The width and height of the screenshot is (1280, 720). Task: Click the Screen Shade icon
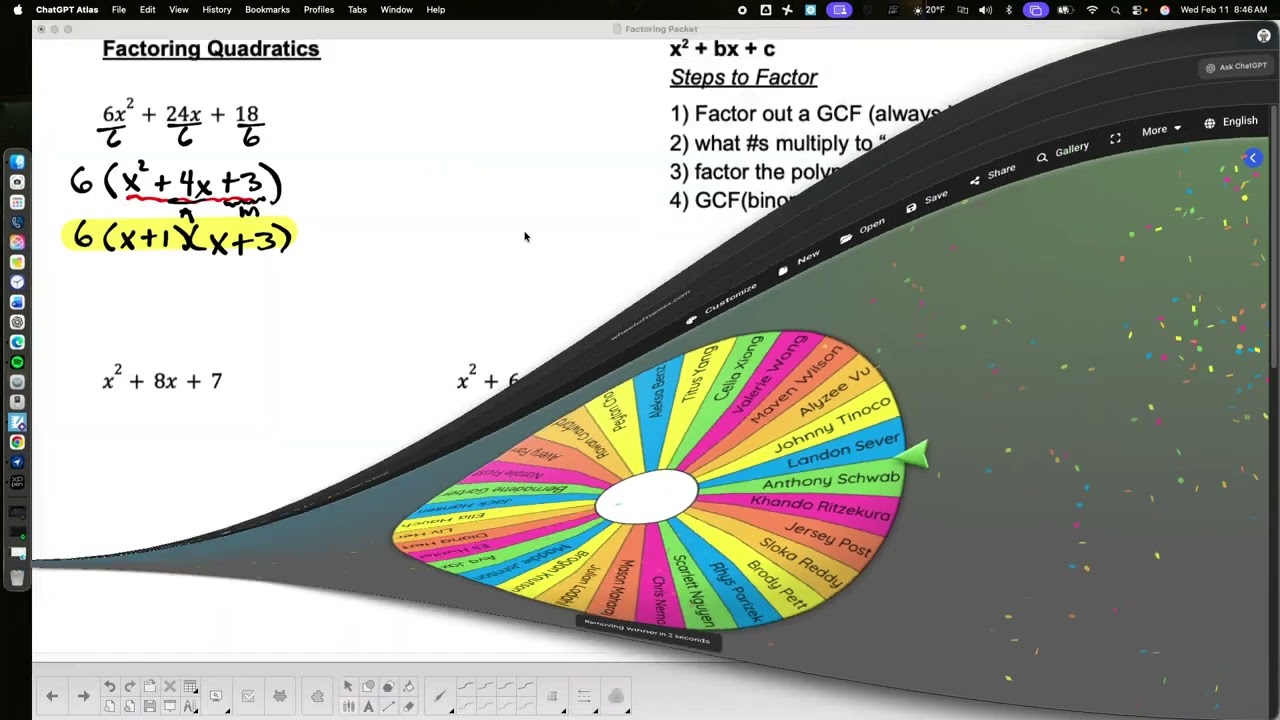(x=170, y=706)
